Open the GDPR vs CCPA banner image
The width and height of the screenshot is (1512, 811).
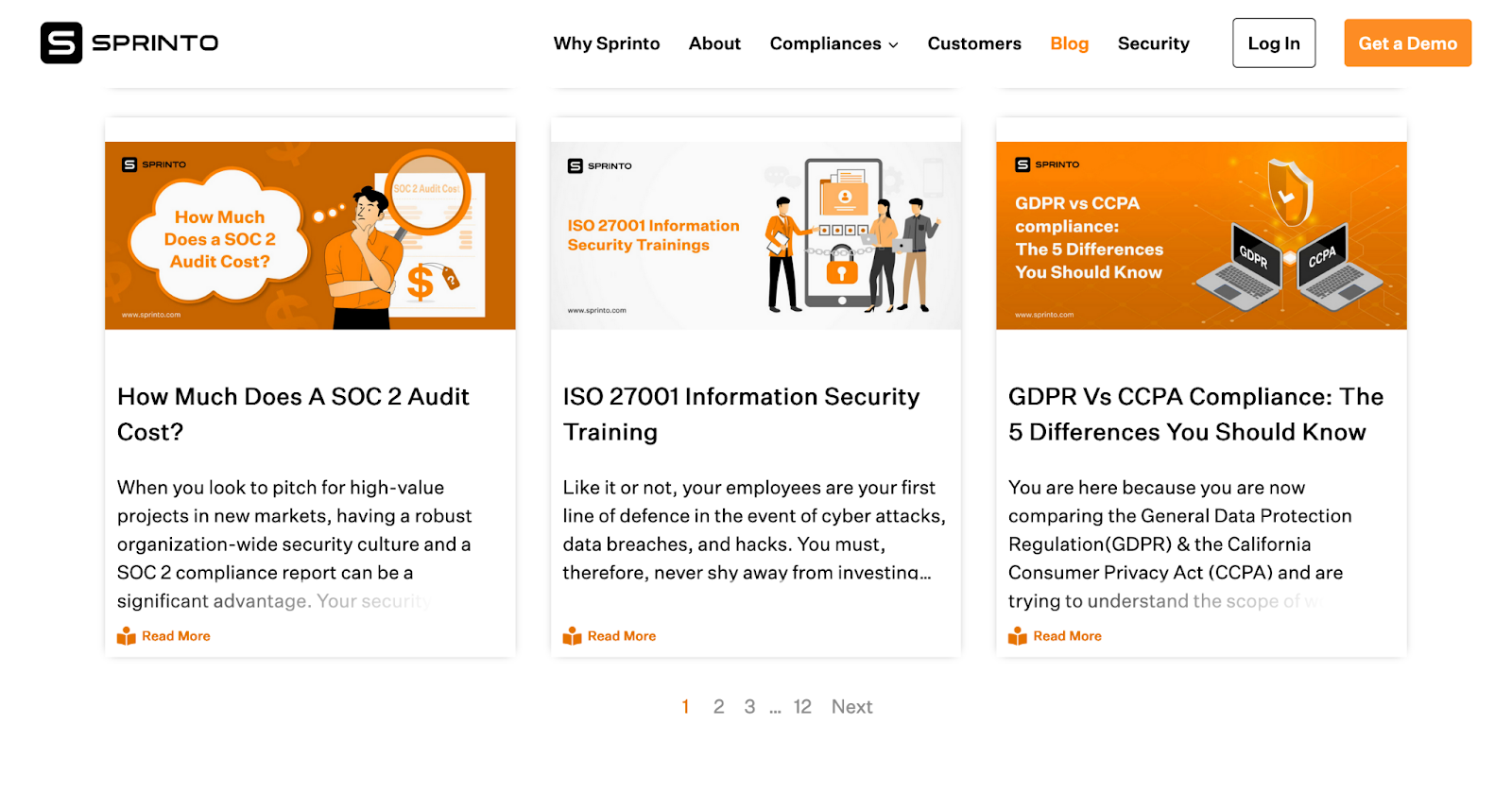(x=1201, y=235)
